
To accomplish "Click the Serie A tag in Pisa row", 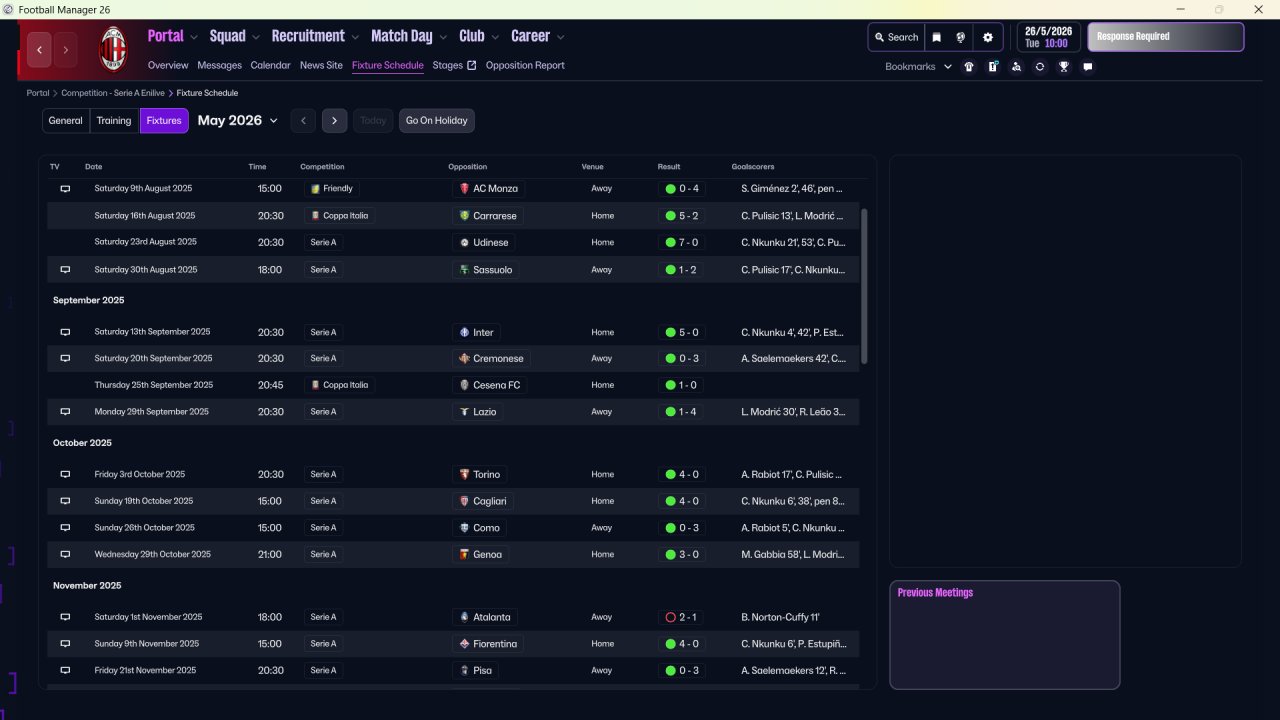I will coord(323,671).
